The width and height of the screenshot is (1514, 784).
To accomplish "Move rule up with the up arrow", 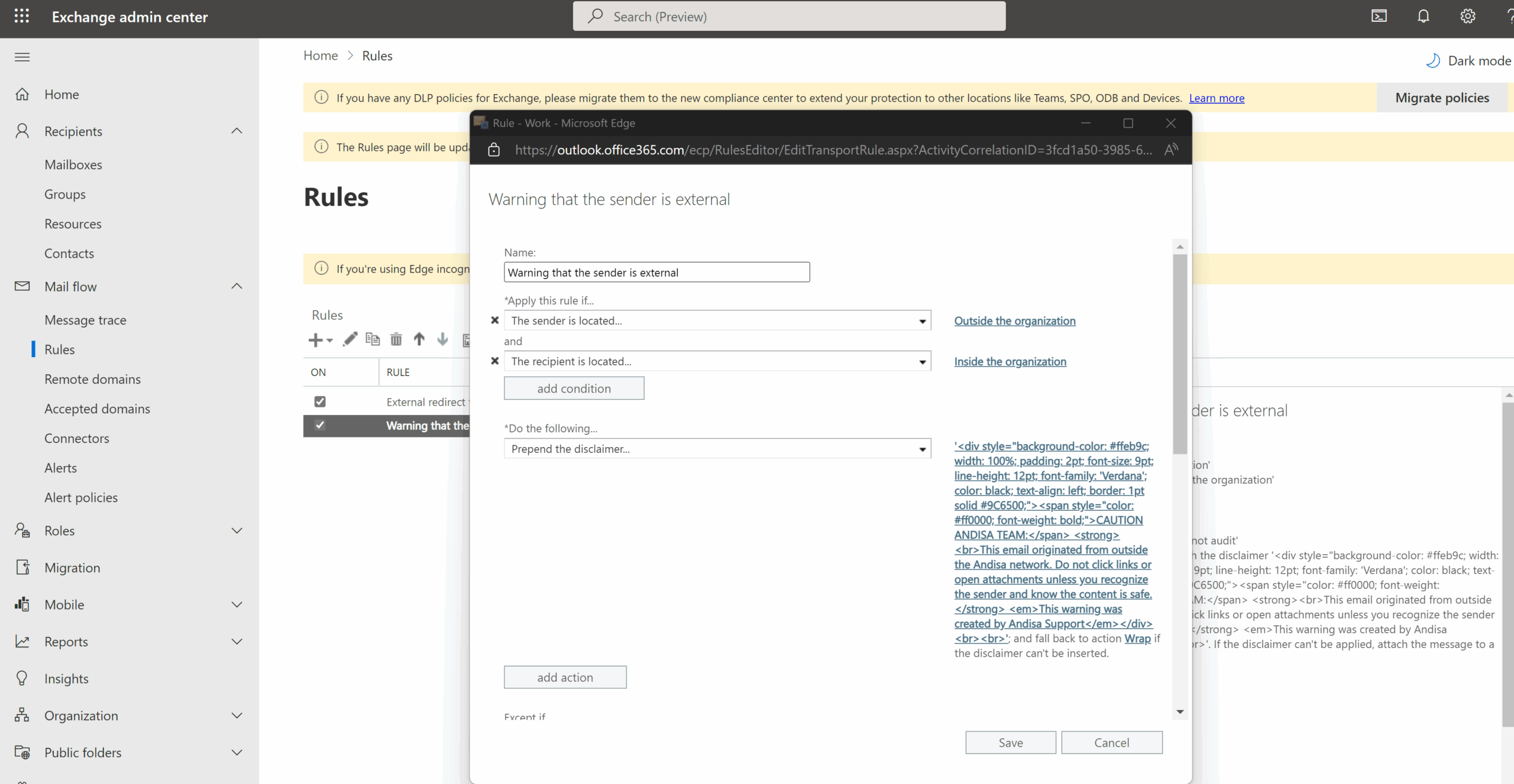I will point(419,339).
